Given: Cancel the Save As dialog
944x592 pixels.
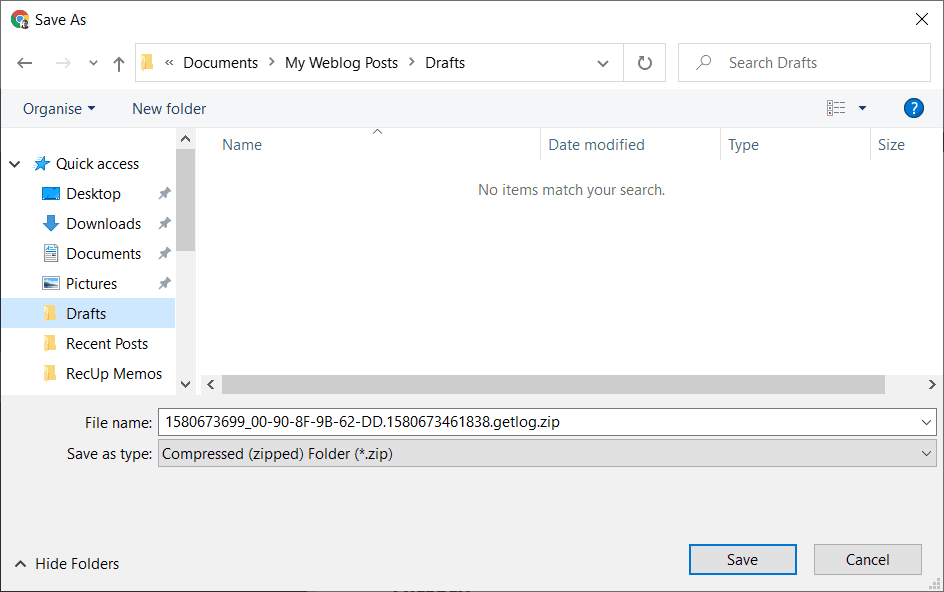Looking at the screenshot, I should (x=867, y=560).
